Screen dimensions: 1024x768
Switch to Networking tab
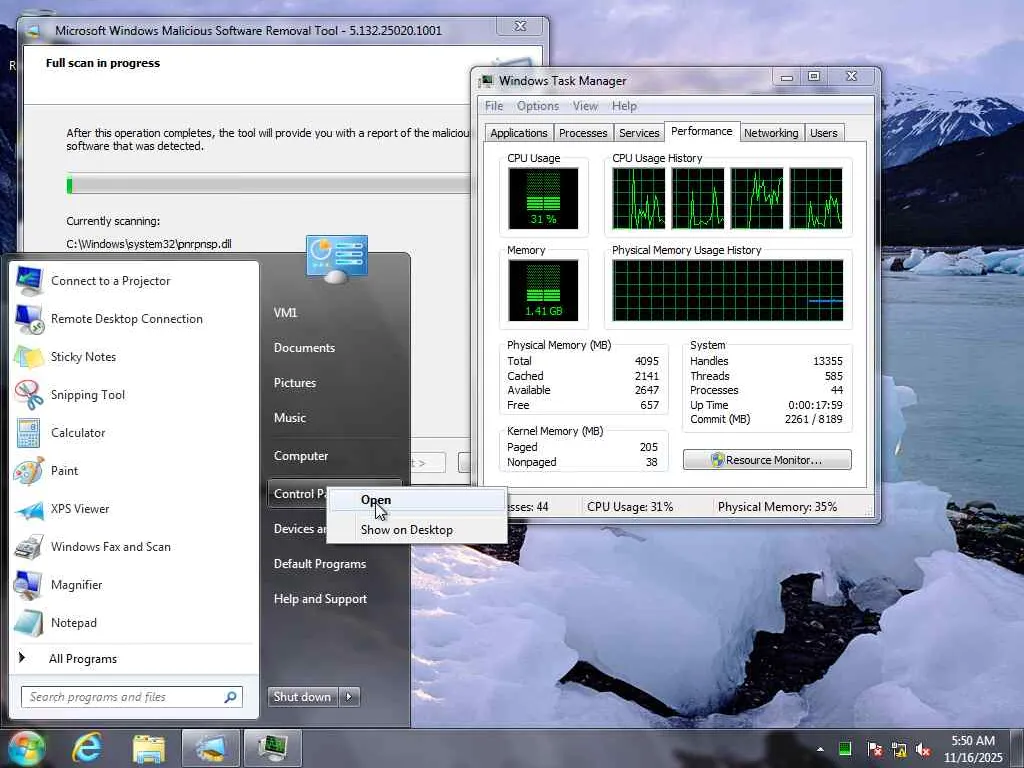(771, 133)
